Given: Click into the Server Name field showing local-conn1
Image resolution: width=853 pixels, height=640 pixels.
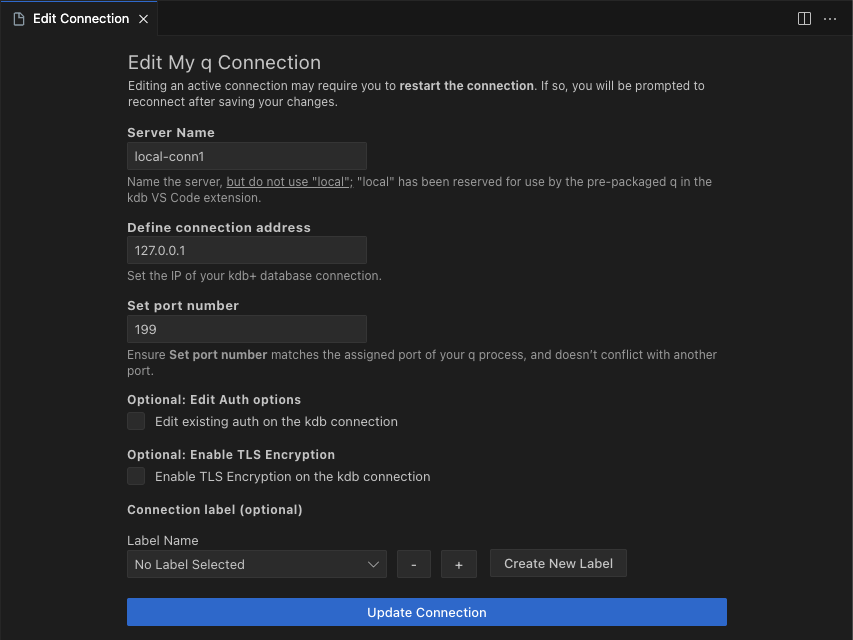Looking at the screenshot, I should click(246, 155).
